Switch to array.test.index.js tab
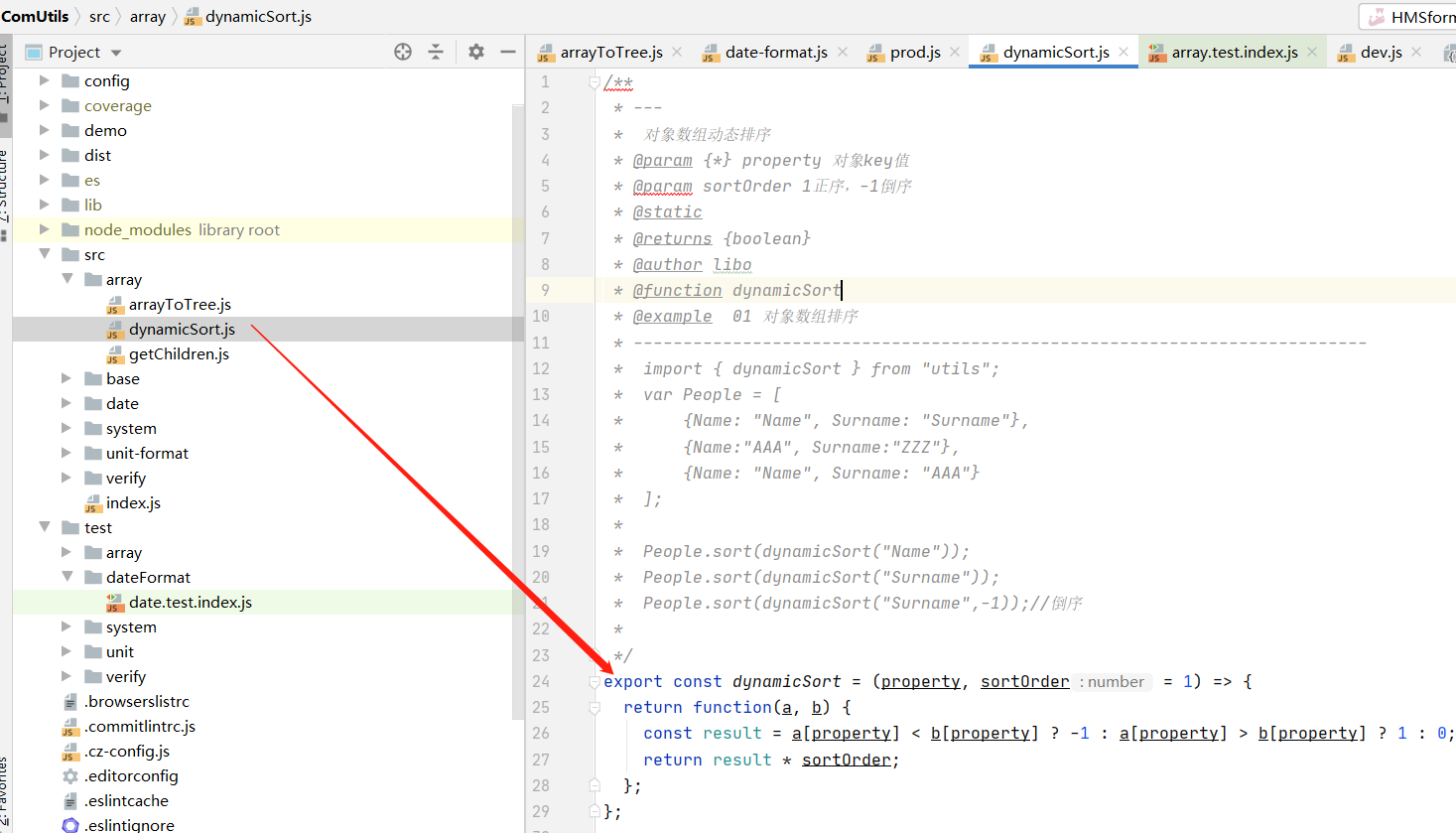1456x833 pixels. 1234,52
